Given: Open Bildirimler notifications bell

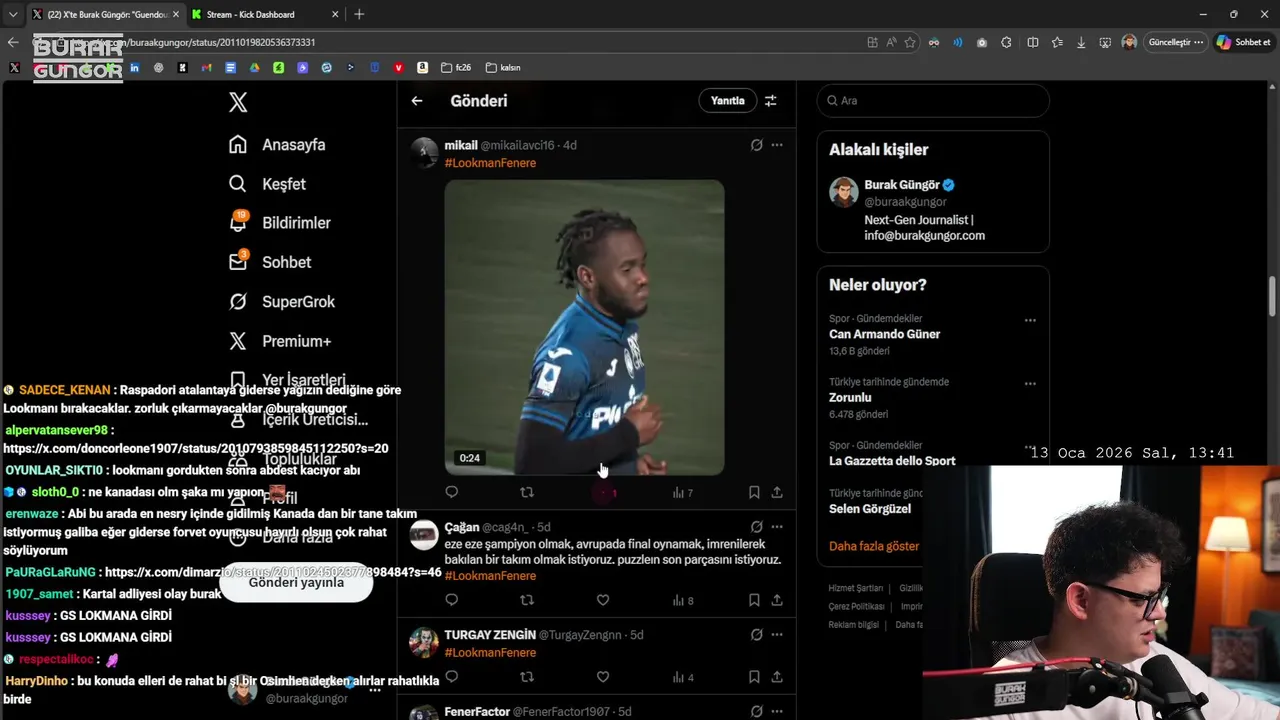Looking at the screenshot, I should click(x=279, y=223).
